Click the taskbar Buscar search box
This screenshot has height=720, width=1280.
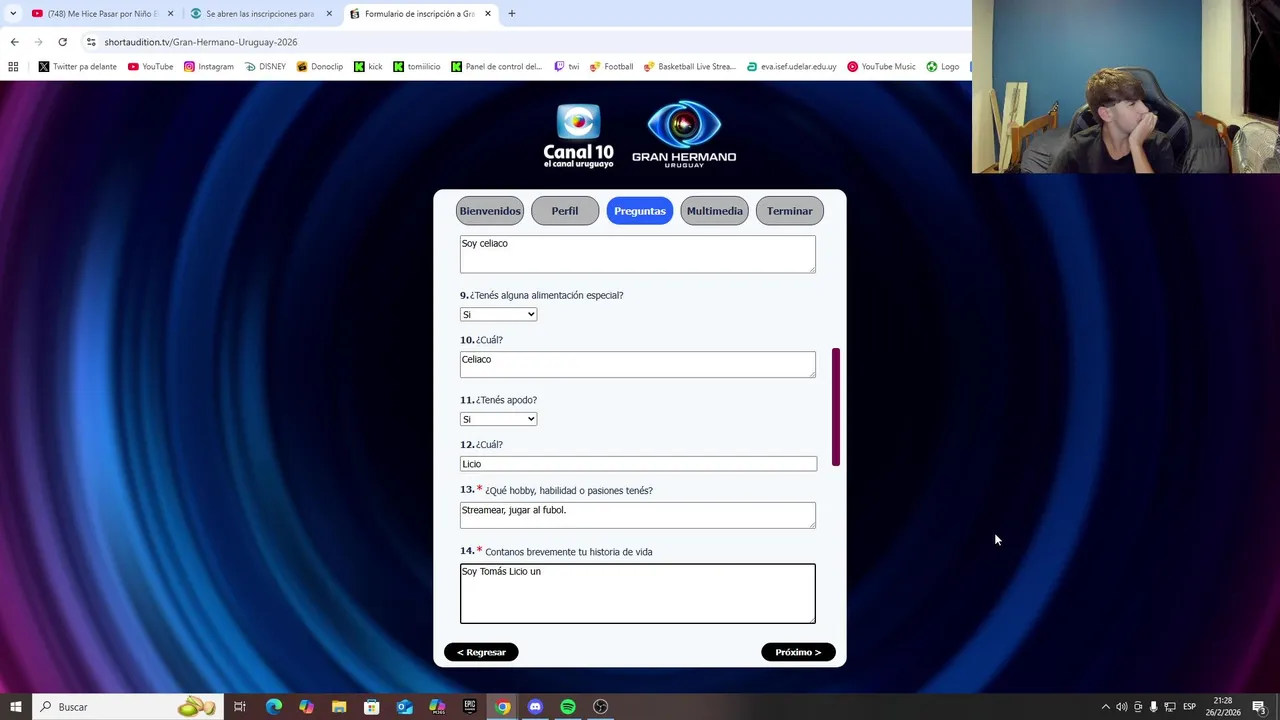pyautogui.click(x=127, y=707)
